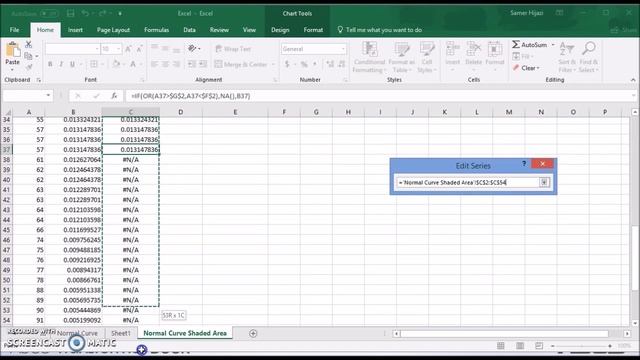640x360 pixels.
Task: Click the Undo icon in title bar
Action: coord(85,13)
